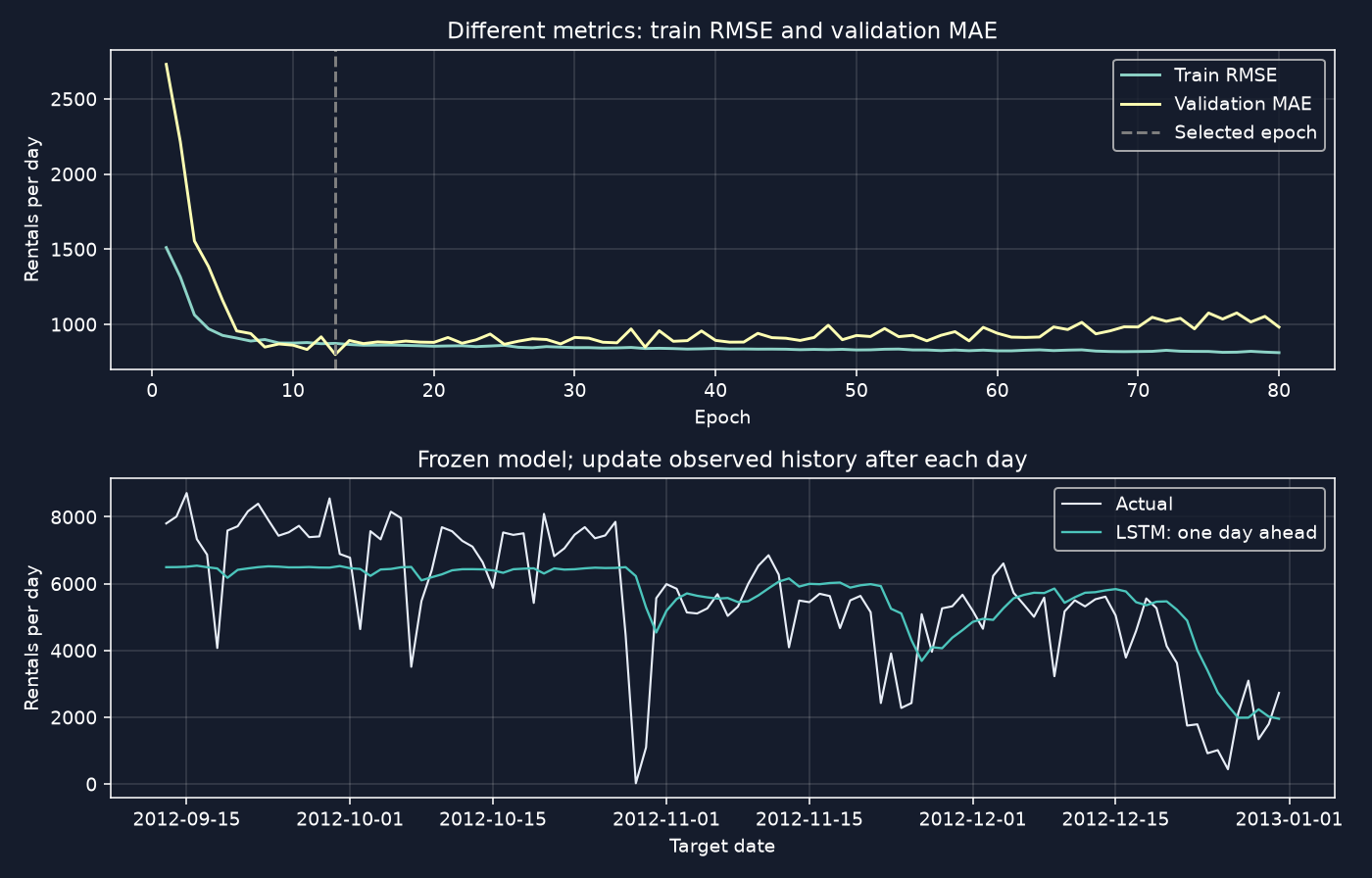Click the 2000 tick on the epoch chart
1372x878 pixels.
click(76, 174)
